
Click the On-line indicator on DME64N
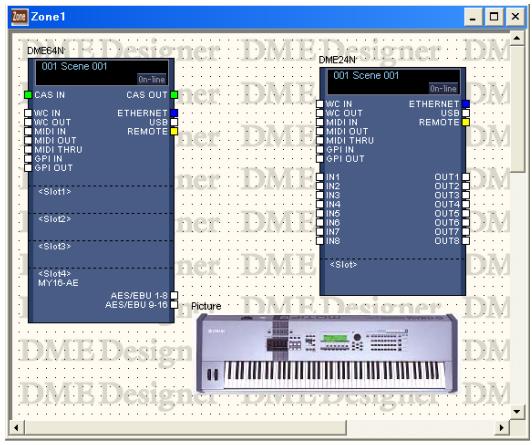152,79
